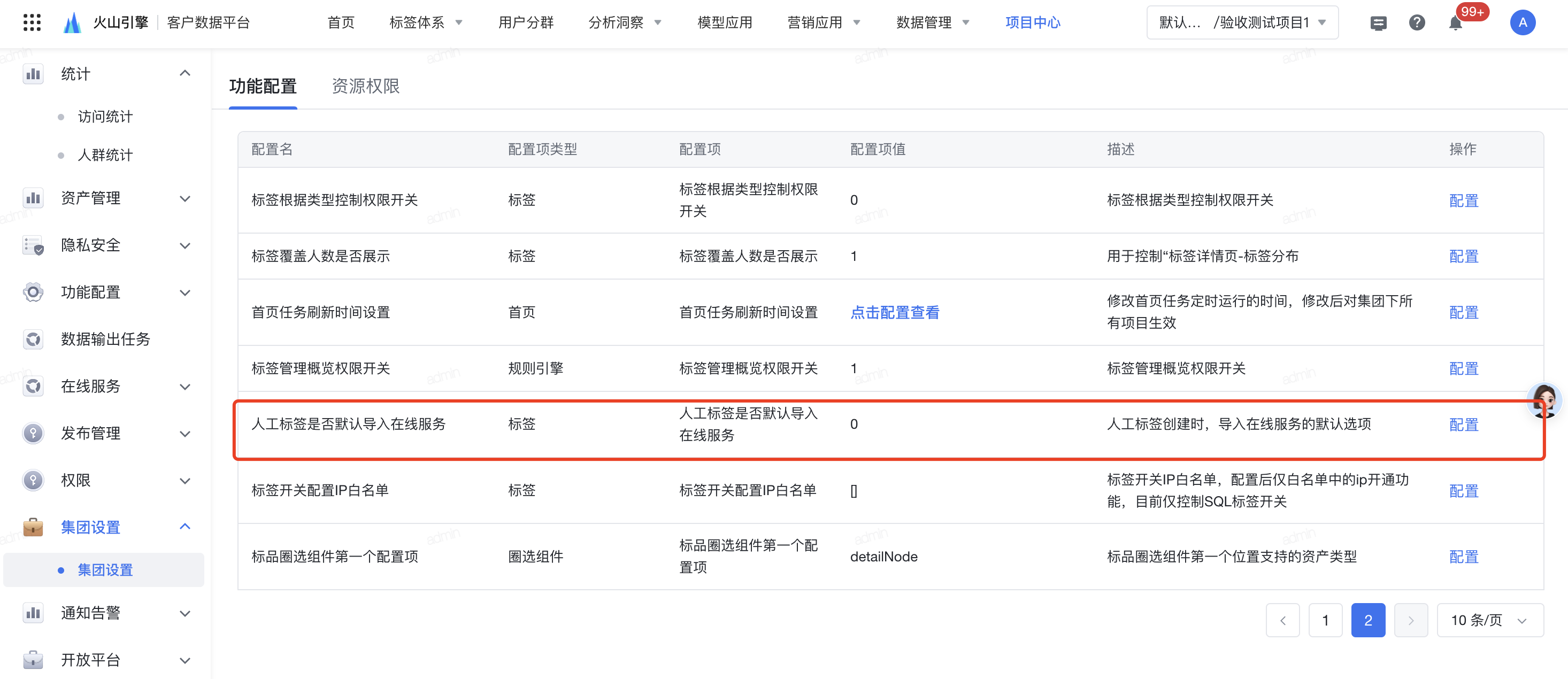Open the help question mark icon
Screen dimensions: 1568x679
[1417, 23]
